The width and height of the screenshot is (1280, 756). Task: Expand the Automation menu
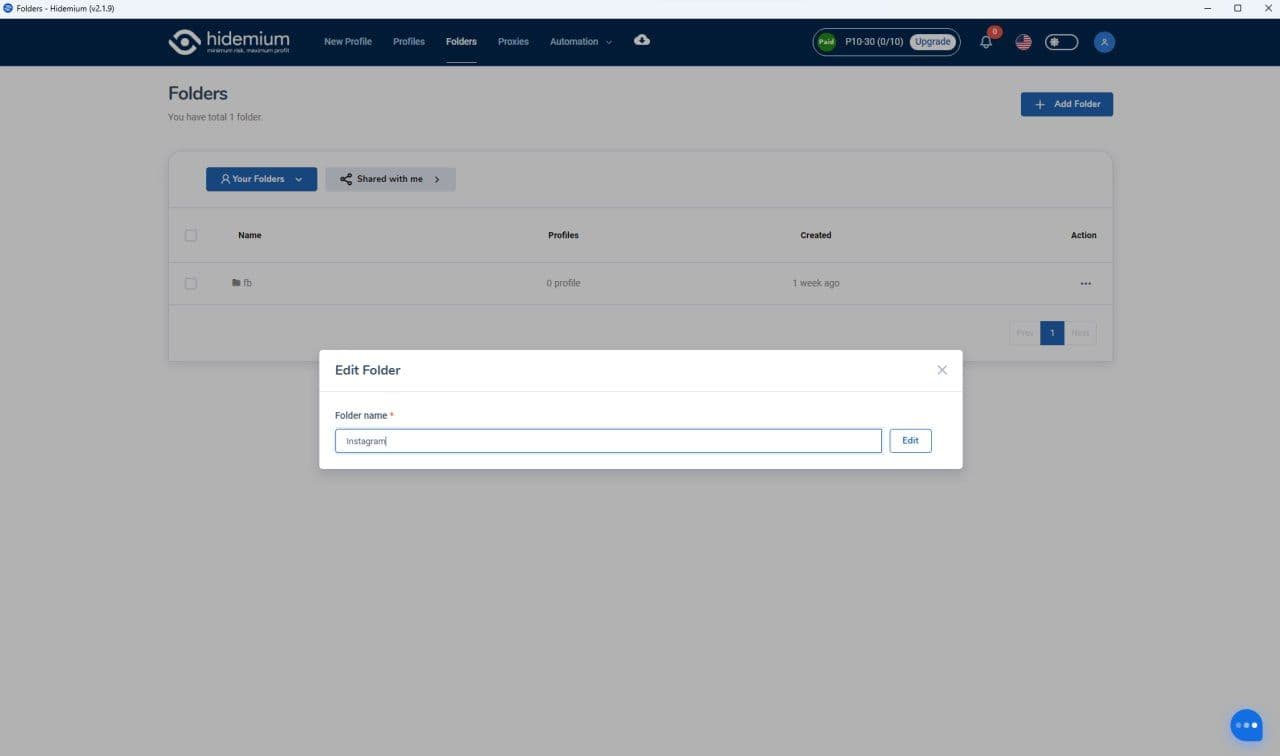click(580, 42)
